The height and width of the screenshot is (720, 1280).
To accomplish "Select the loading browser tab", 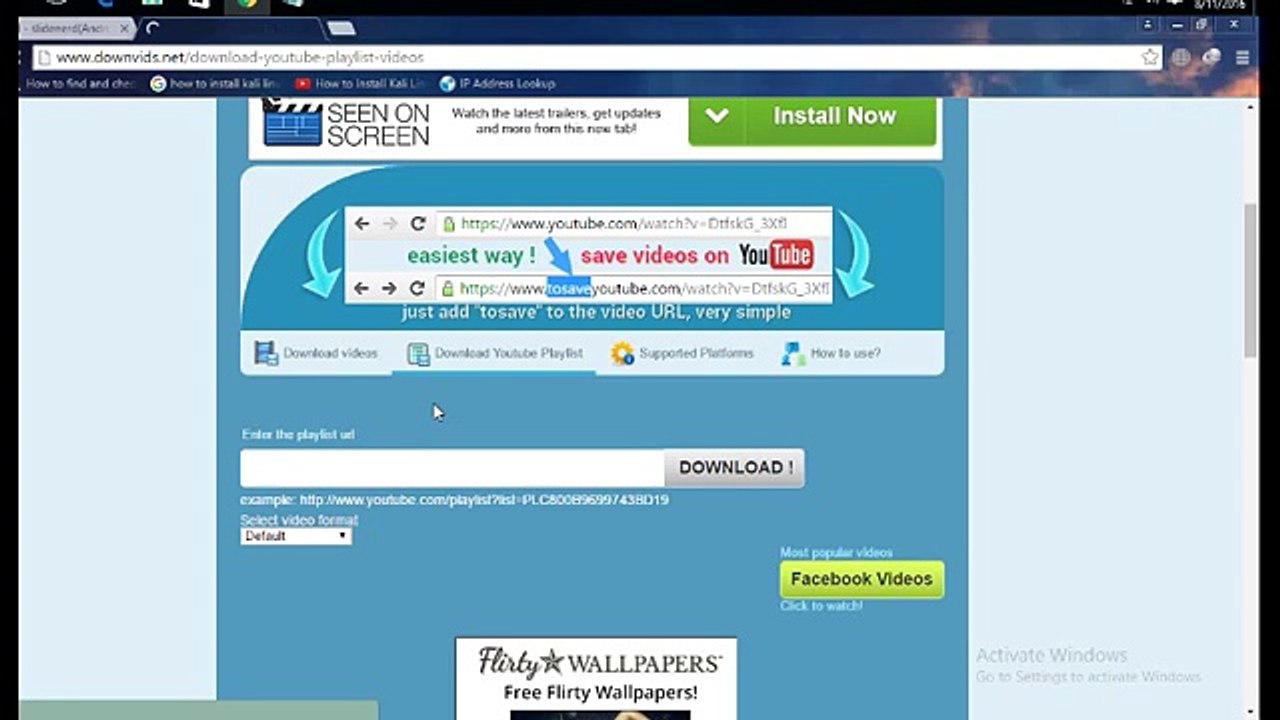I will (230, 28).
